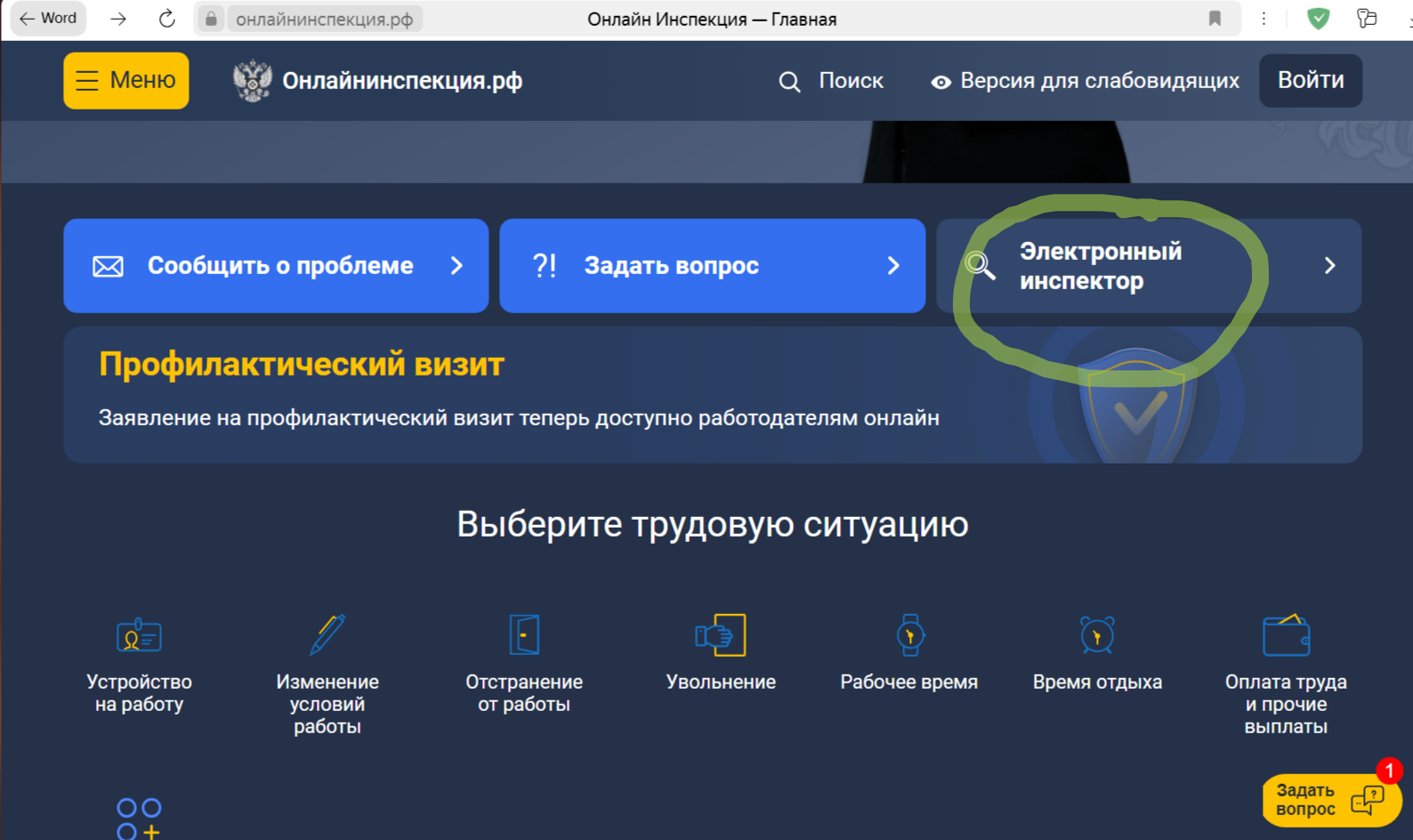1413x840 pixels.
Task: Click the chevron on 'Задать вопрос' card
Action: click(893, 266)
